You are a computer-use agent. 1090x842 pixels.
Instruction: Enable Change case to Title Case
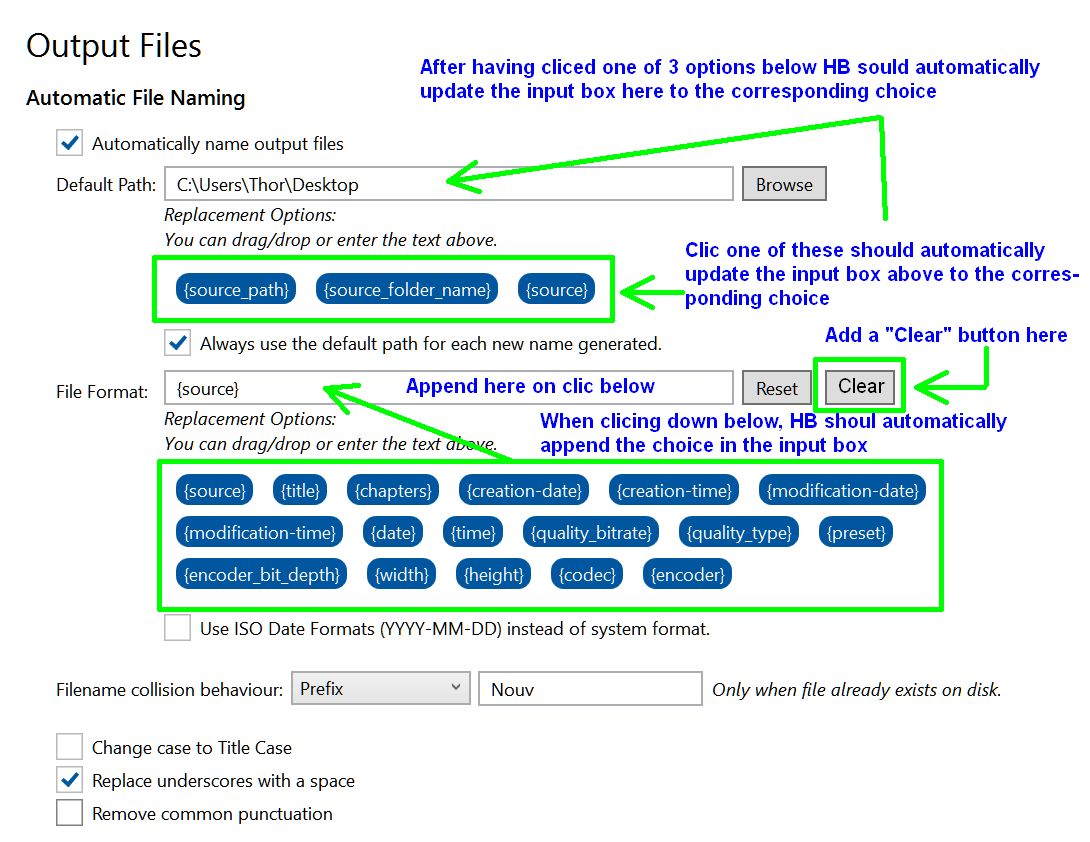pyautogui.click(x=70, y=747)
